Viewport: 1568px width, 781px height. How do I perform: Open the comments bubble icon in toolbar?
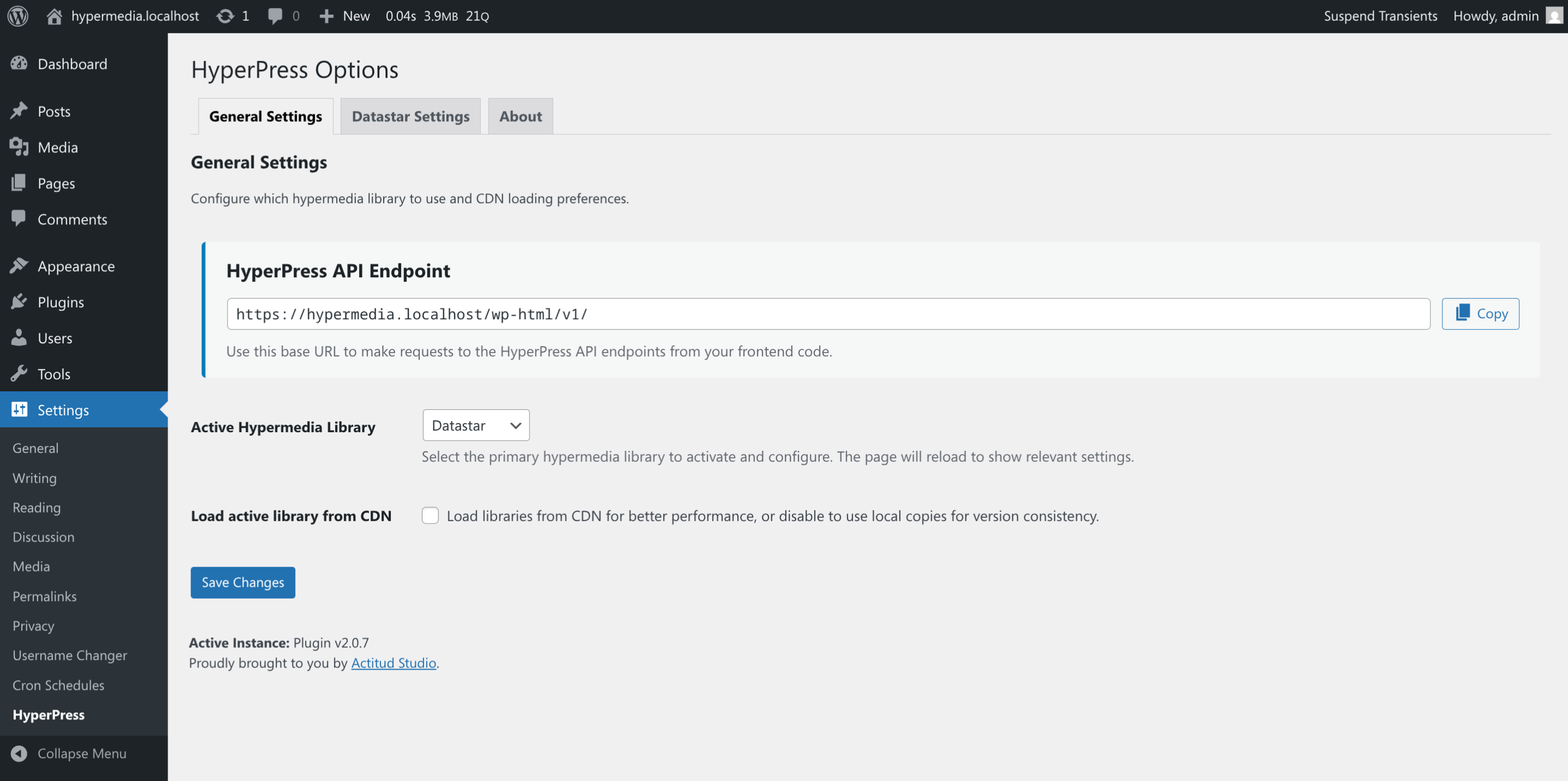[275, 16]
